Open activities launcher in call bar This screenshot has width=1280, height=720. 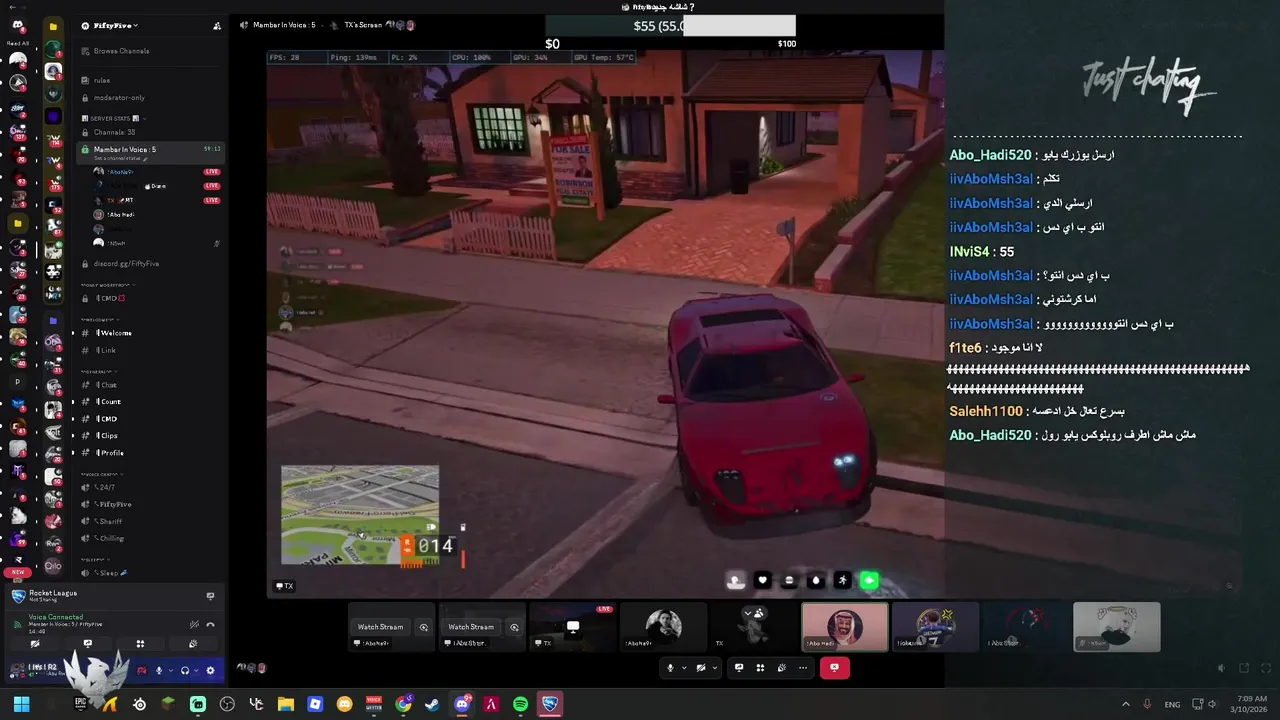coord(760,668)
